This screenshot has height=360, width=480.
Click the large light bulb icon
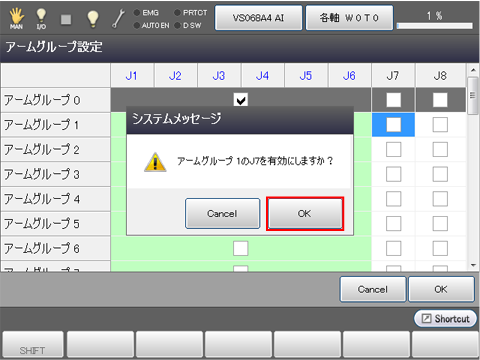[x=92, y=18]
